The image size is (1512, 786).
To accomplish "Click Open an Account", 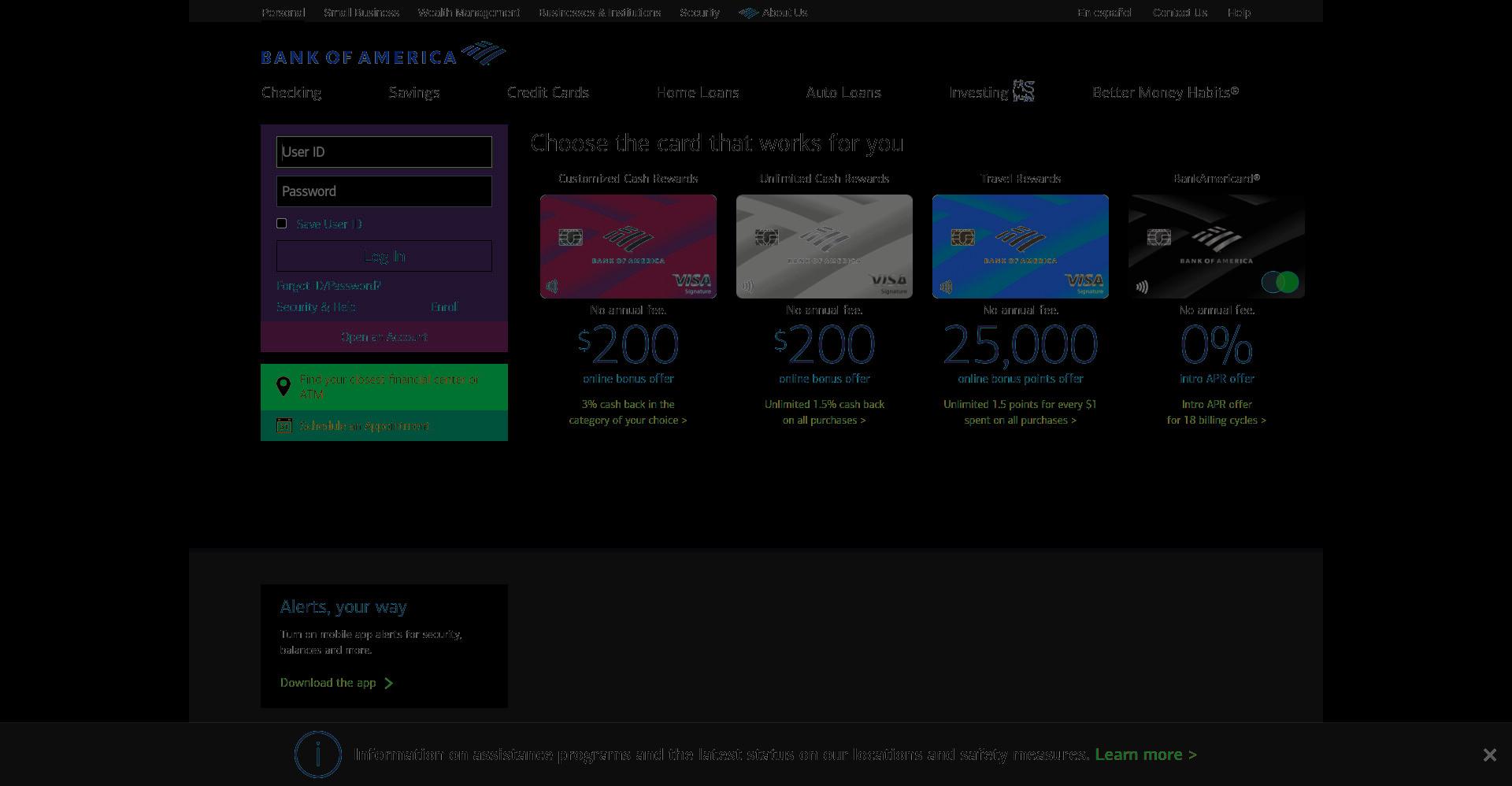I will (384, 337).
